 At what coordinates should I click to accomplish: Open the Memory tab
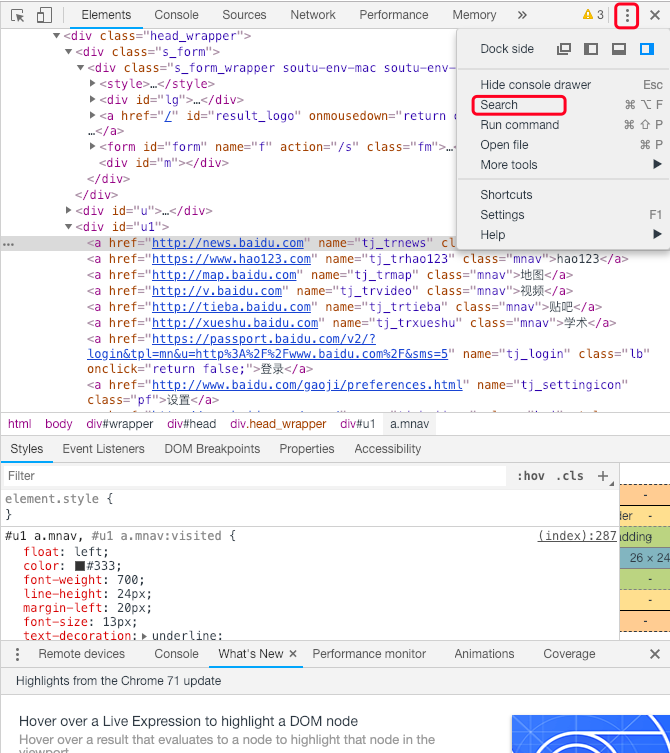click(474, 15)
